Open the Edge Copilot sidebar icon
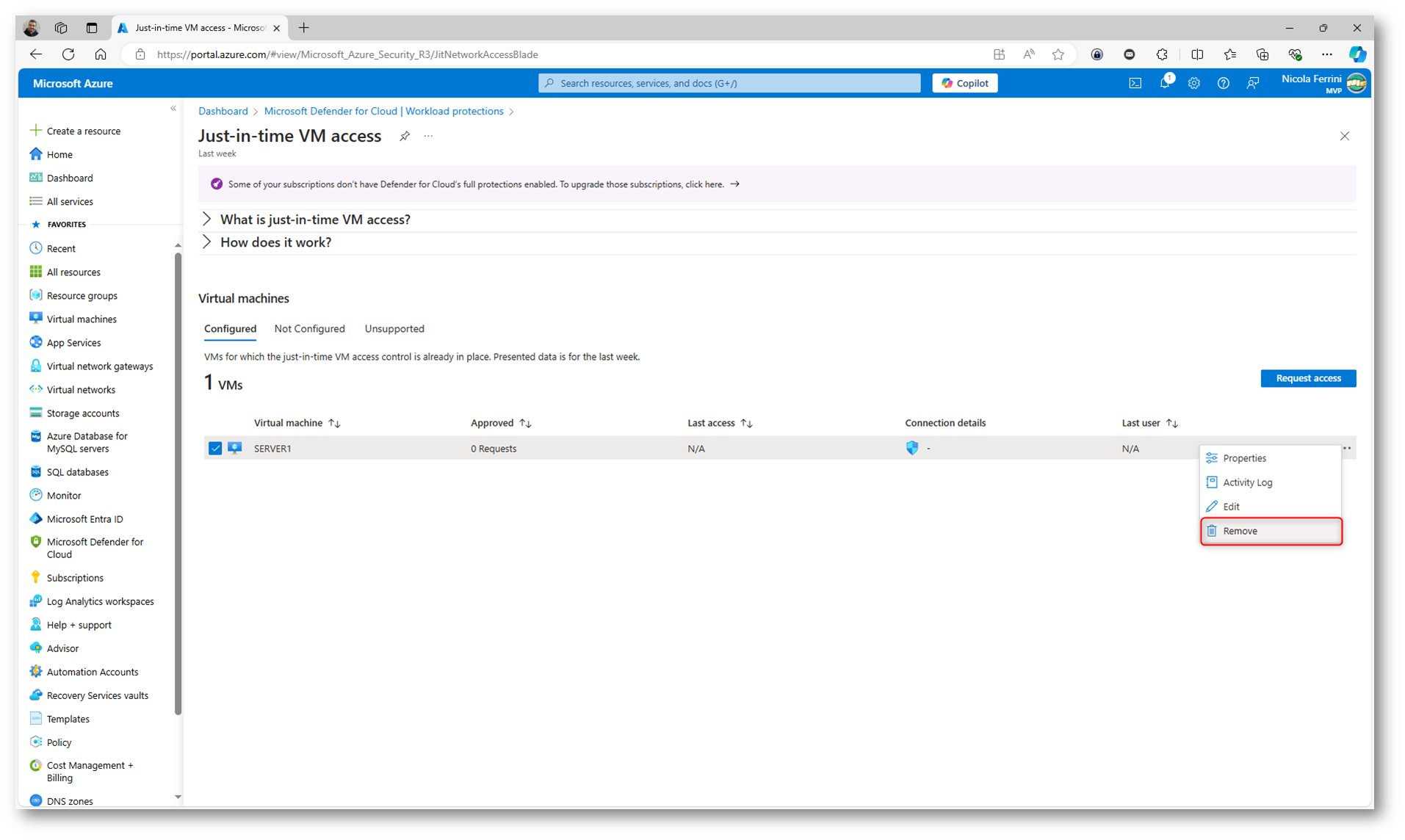The image size is (1405, 840). [1357, 54]
